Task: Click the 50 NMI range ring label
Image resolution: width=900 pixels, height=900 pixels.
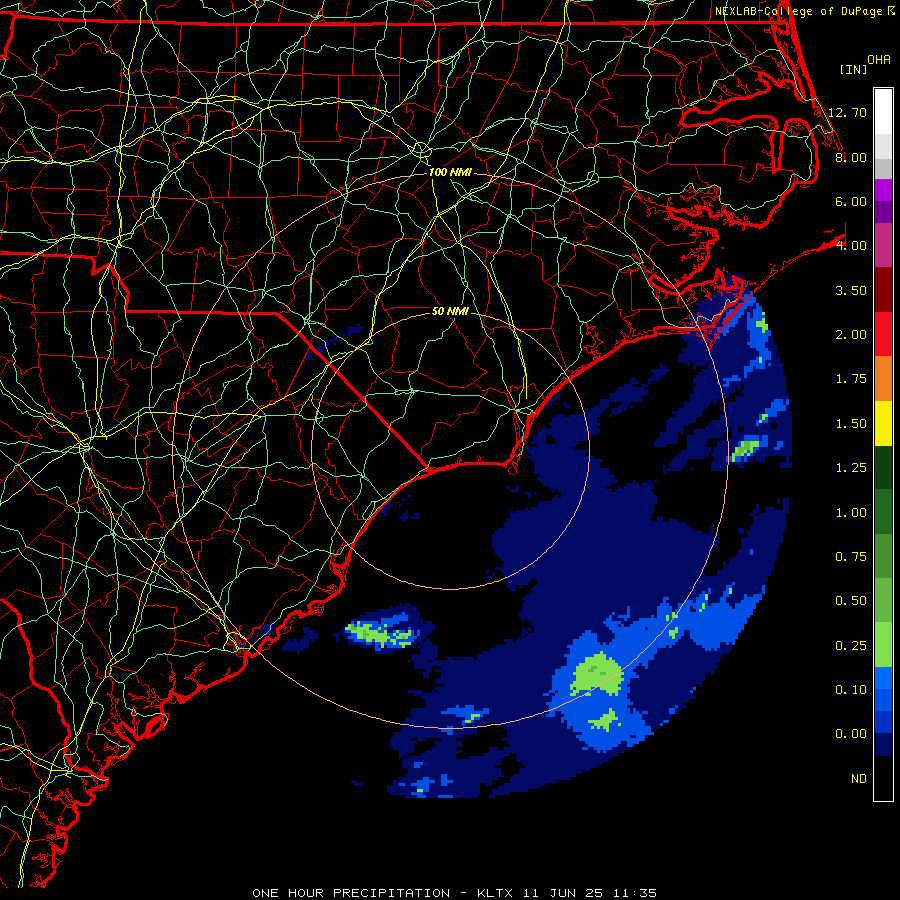Action: click(x=450, y=311)
